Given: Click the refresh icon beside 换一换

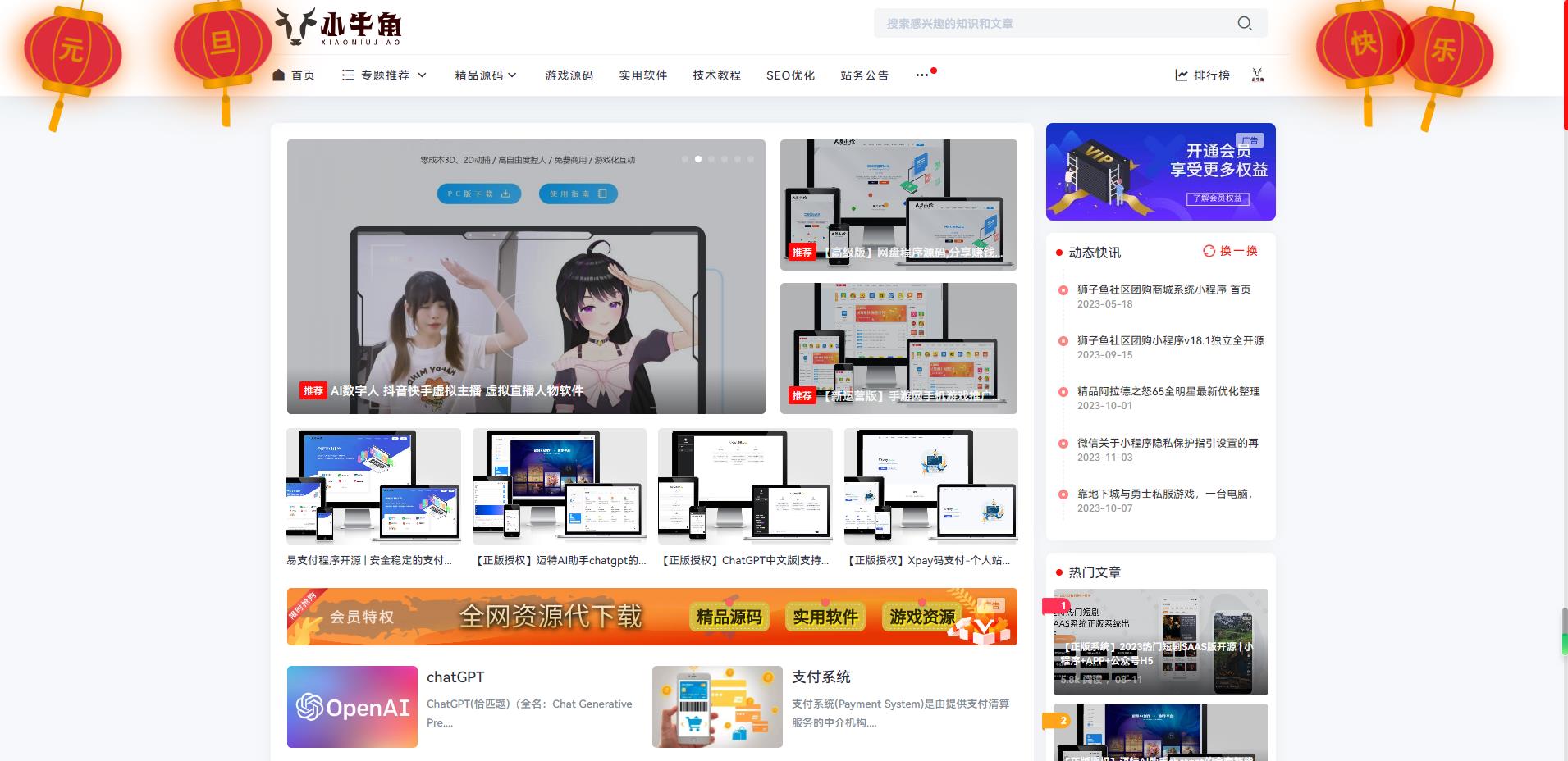Looking at the screenshot, I should (1209, 251).
